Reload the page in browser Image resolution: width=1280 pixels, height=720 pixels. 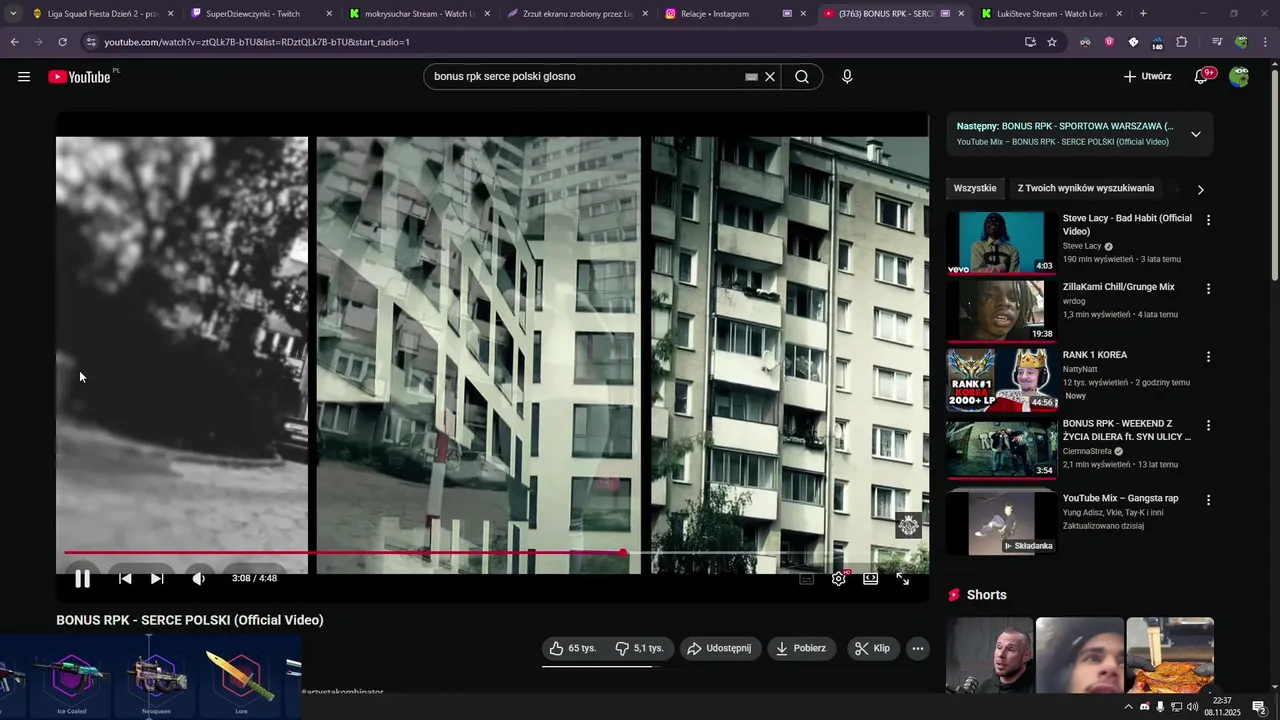coord(62,42)
